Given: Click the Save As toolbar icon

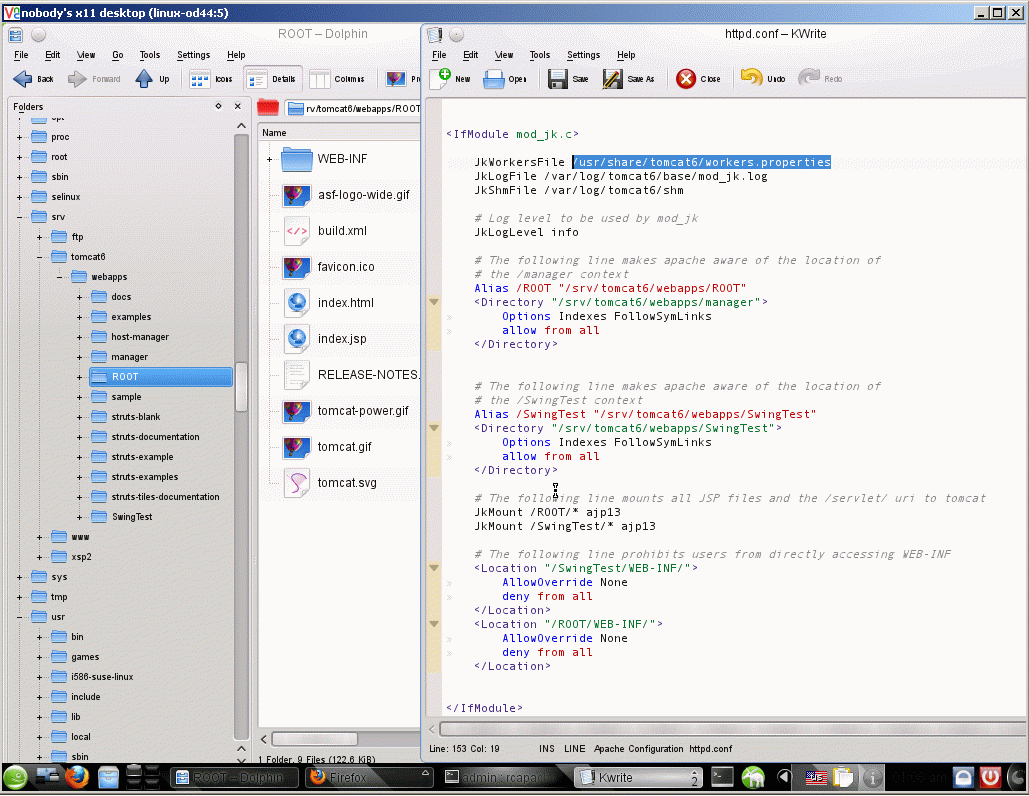Looking at the screenshot, I should pos(612,79).
